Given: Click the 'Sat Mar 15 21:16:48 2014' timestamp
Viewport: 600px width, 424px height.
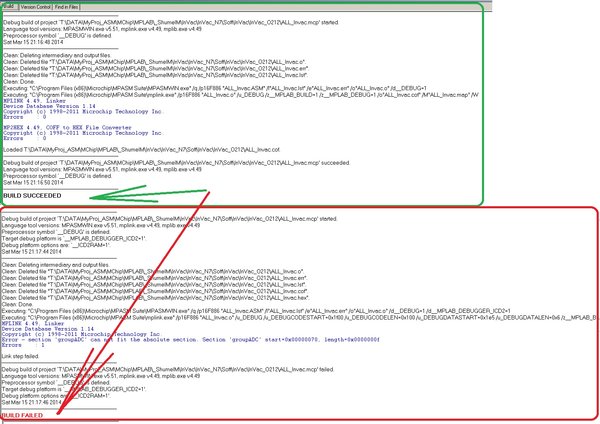Looking at the screenshot, I should click(33, 42).
